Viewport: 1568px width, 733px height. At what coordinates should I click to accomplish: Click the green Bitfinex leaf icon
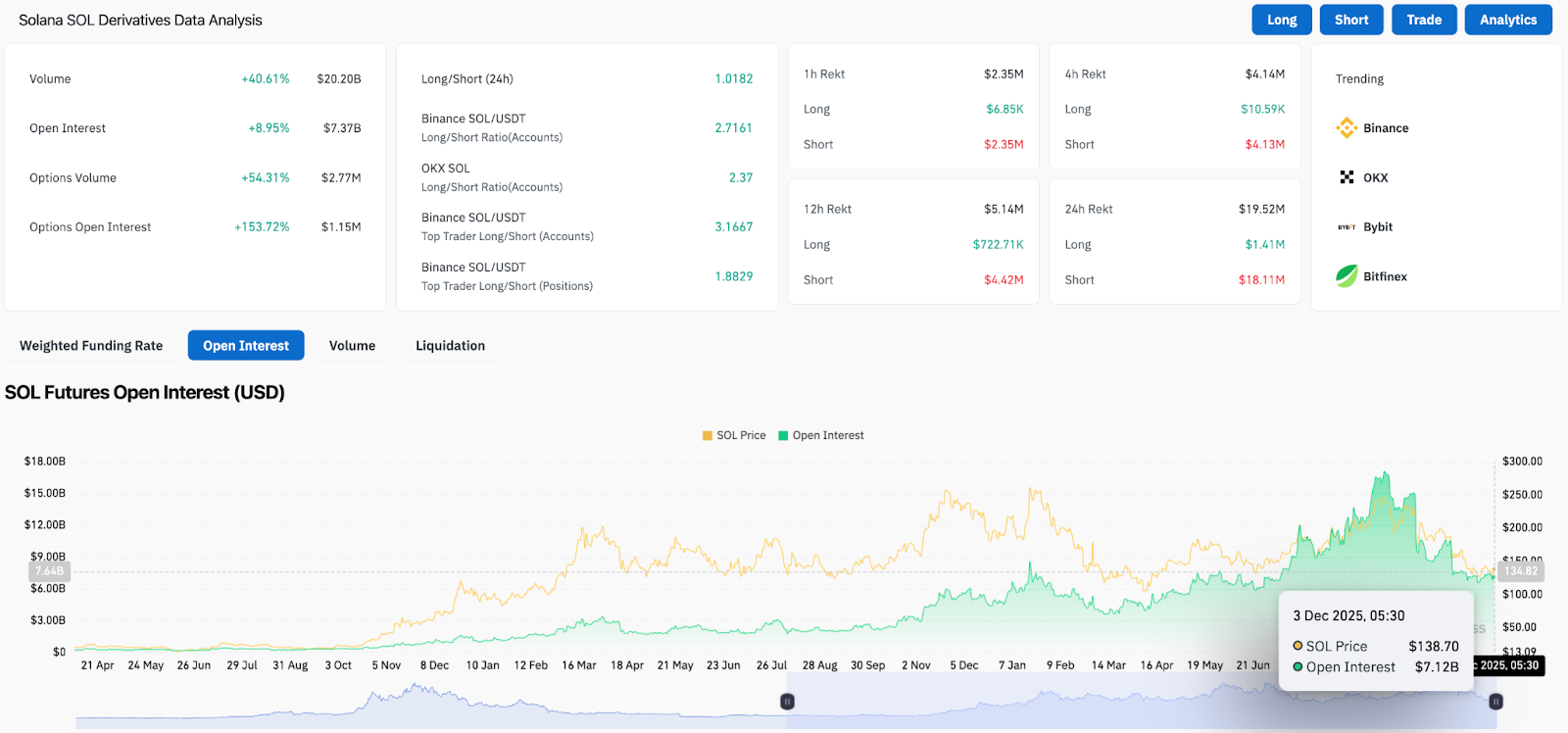1347,276
